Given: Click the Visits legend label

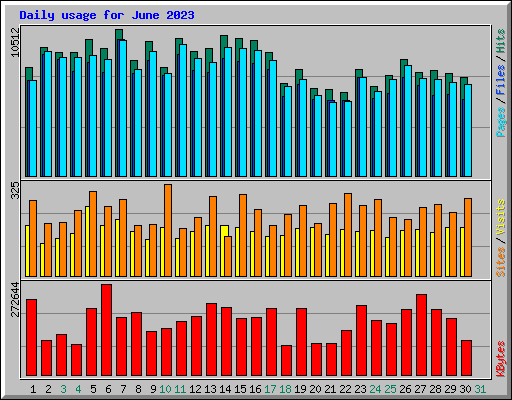Looking at the screenshot, I should 501,218.
